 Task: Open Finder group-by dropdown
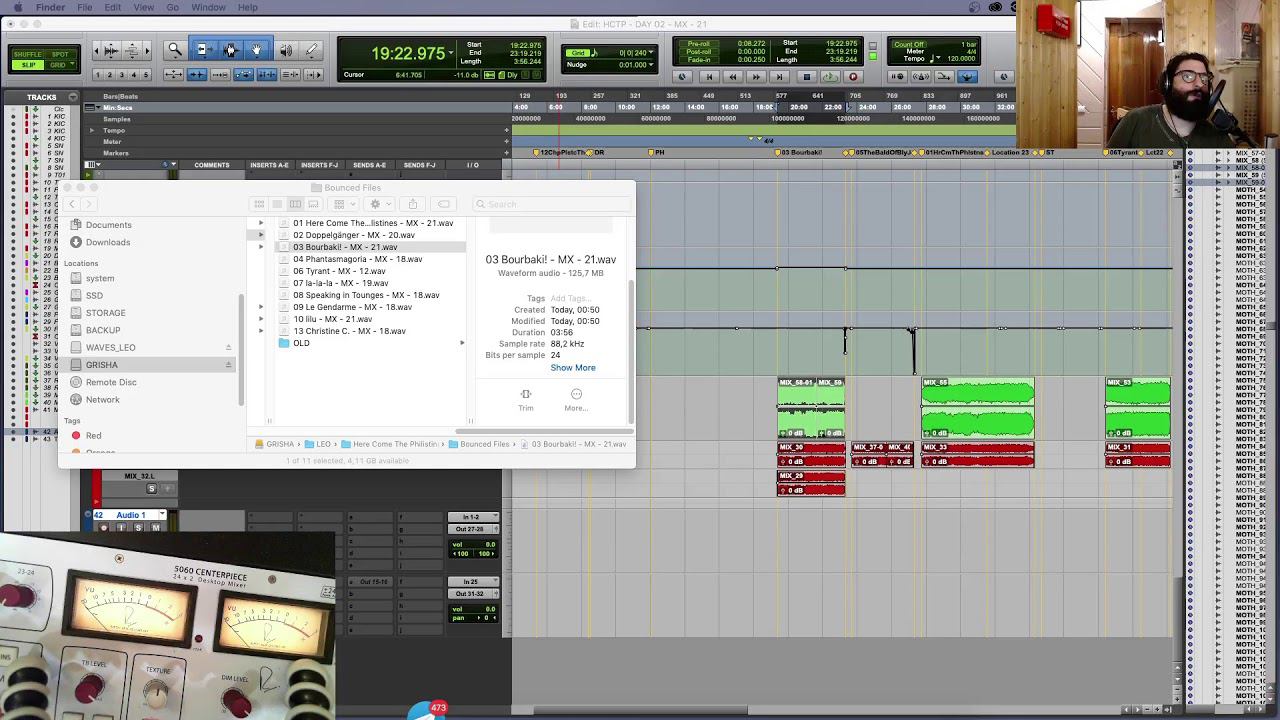click(344, 204)
